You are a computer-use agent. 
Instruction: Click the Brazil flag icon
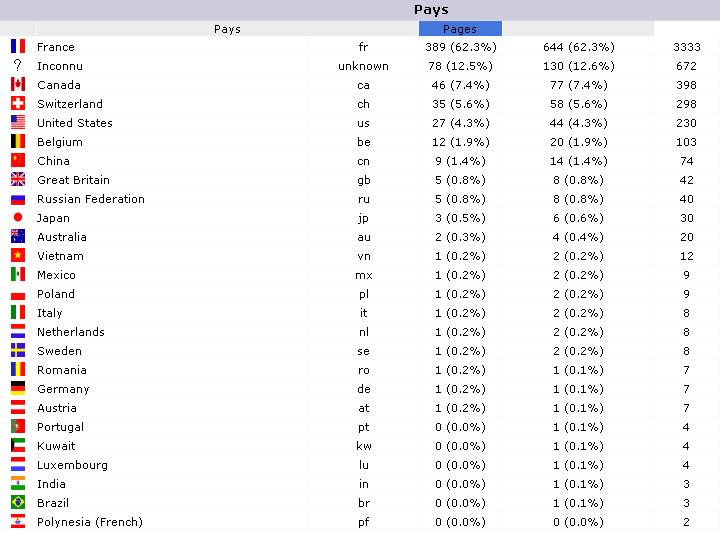[18, 502]
